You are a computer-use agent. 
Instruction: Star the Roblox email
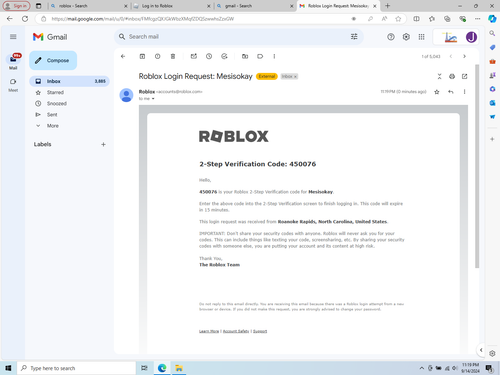click(x=437, y=92)
